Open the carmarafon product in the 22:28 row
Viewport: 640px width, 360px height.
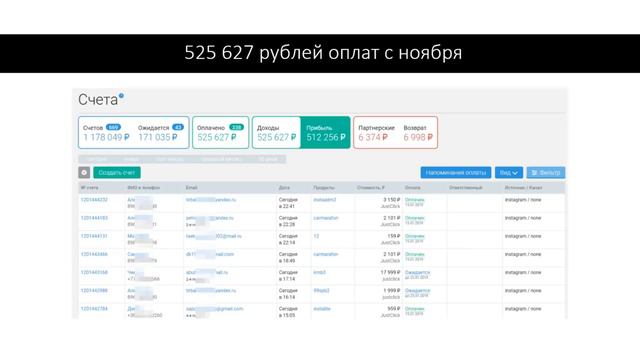pos(326,218)
